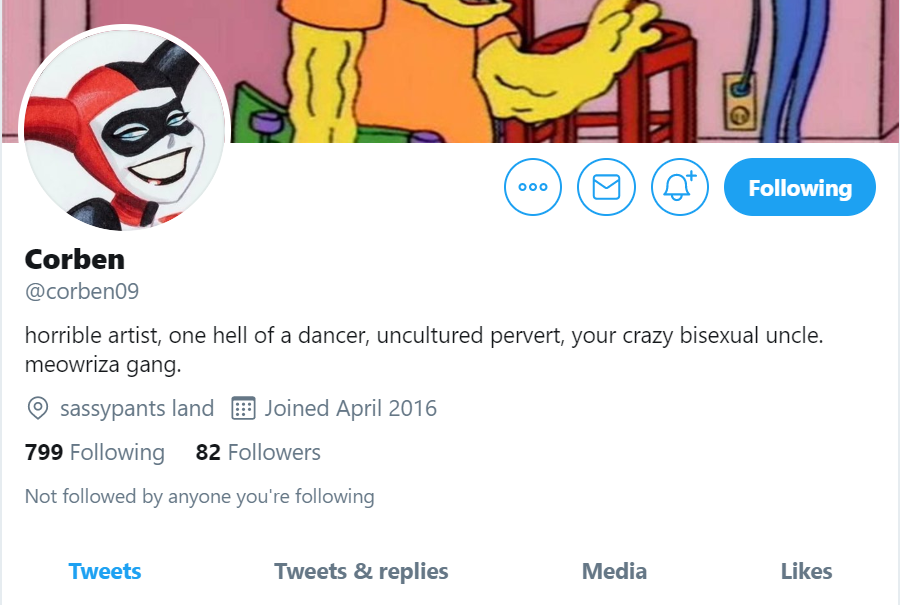Open the Tweets & replies tab
This screenshot has height=605, width=909.
tap(361, 571)
